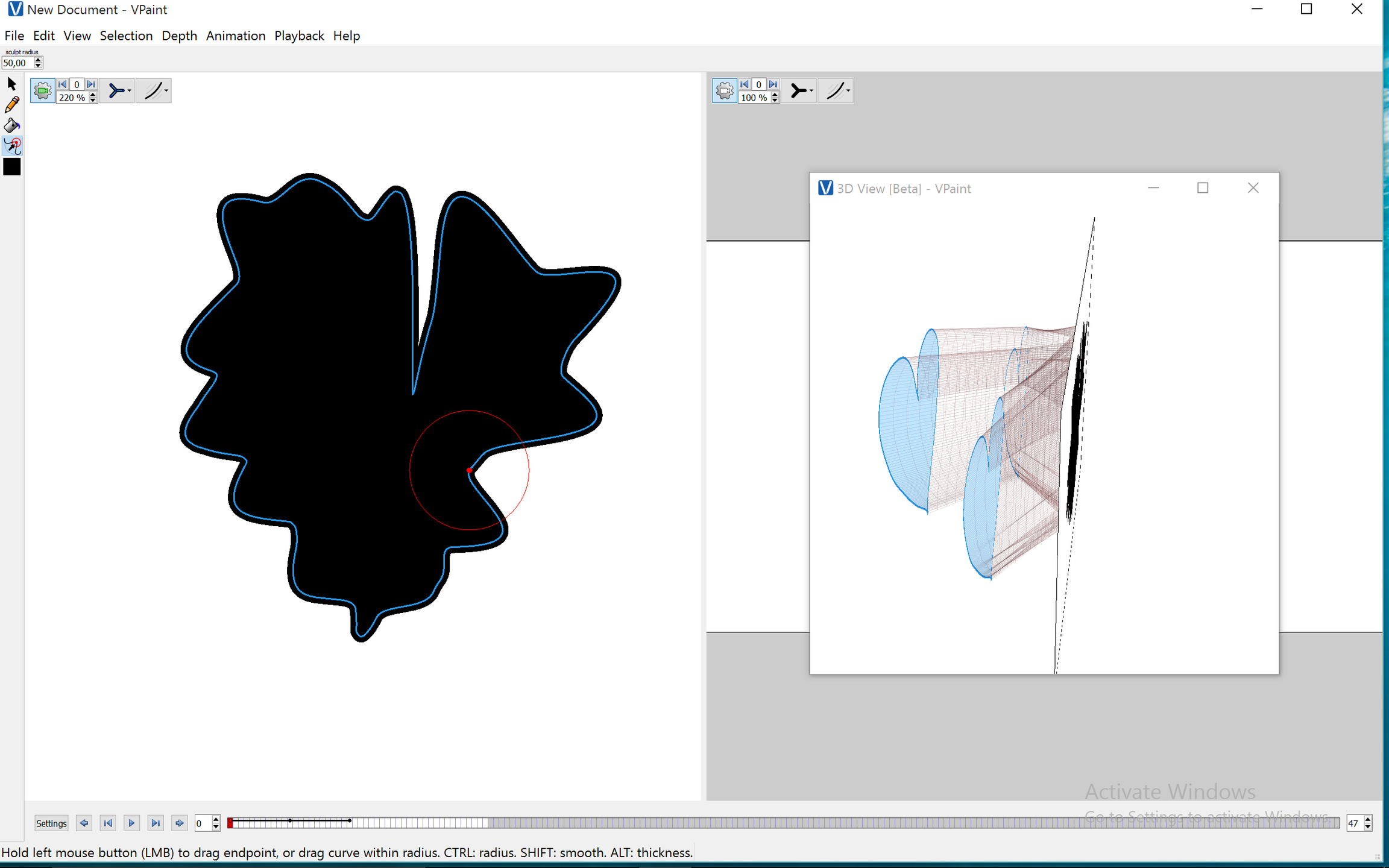Expand left view outline display dropdown
The image size is (1389, 868).
(154, 91)
